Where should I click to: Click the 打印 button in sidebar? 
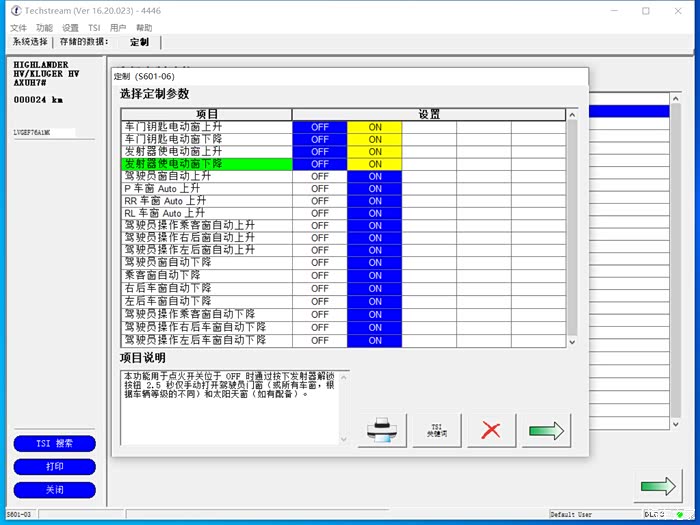55,466
